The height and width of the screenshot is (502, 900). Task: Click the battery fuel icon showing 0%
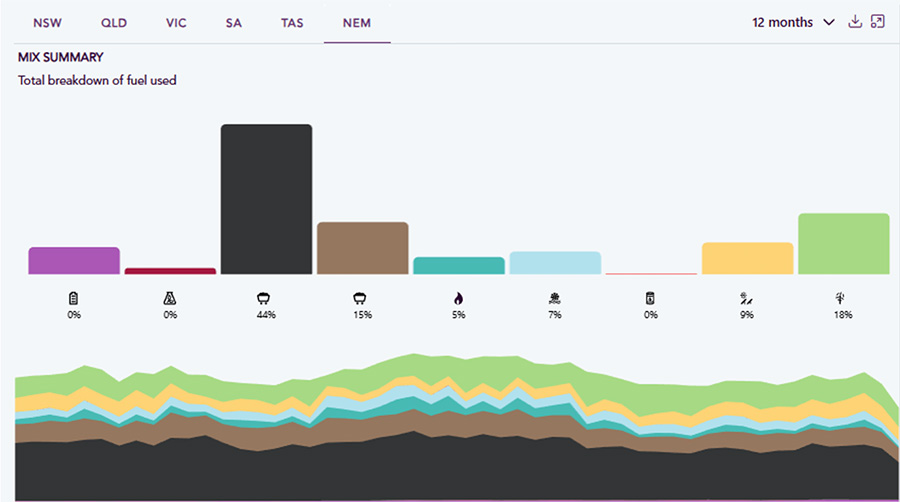click(74, 298)
